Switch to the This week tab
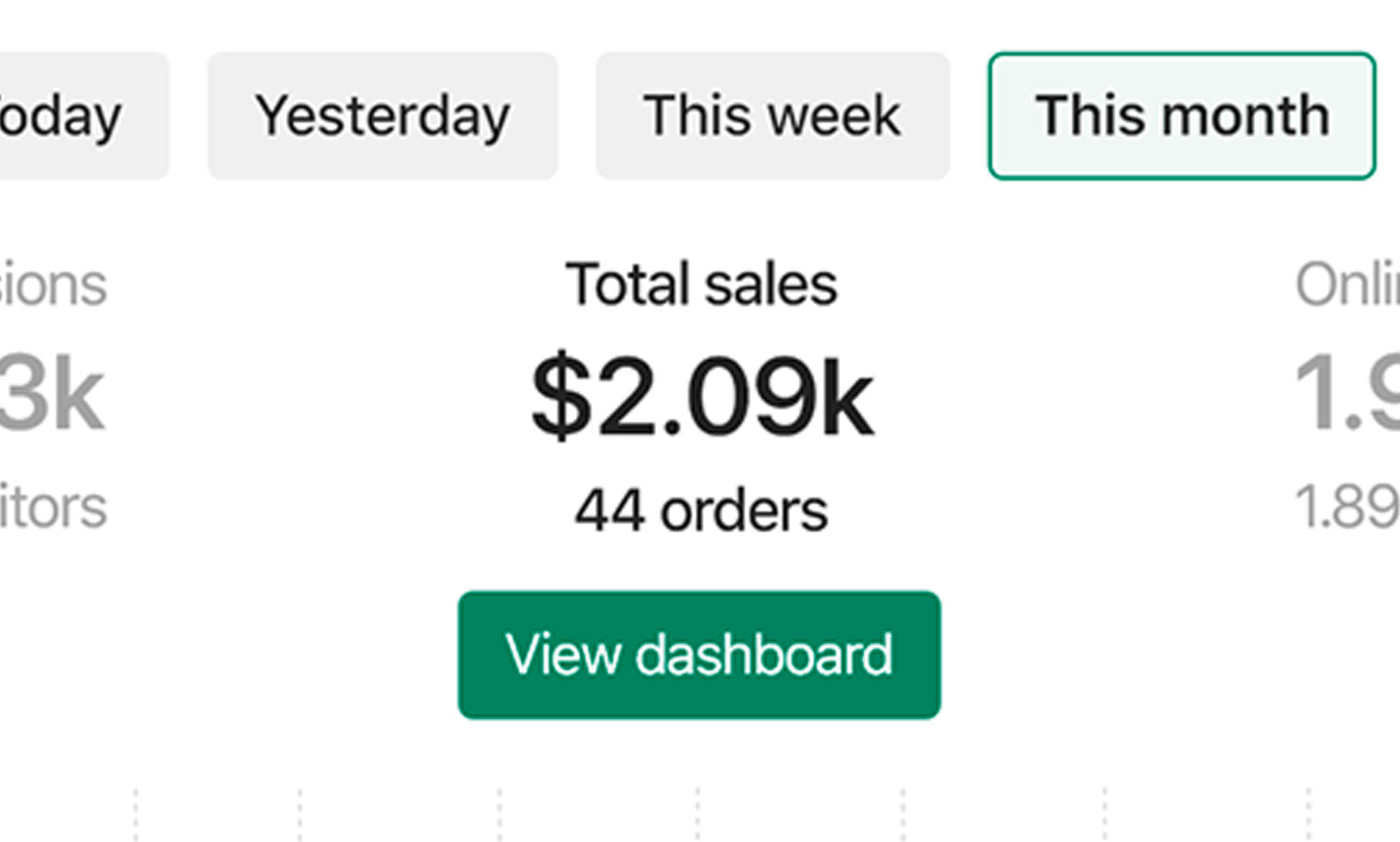1400x842 pixels. tap(772, 116)
